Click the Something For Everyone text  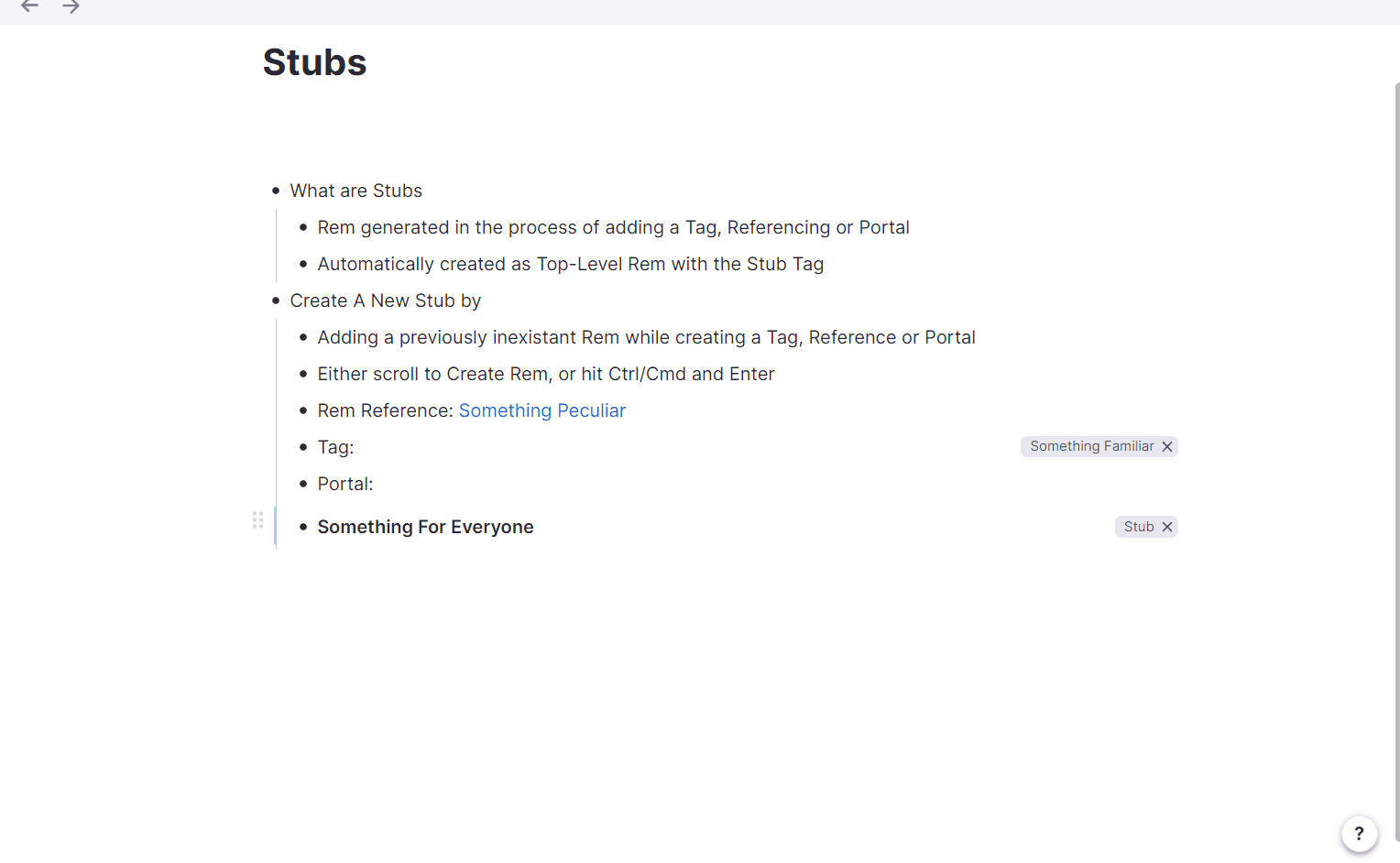point(425,527)
